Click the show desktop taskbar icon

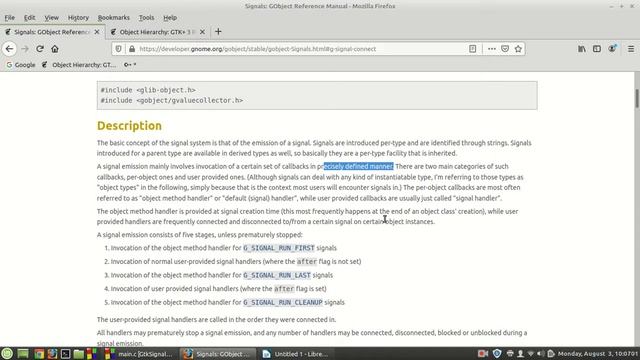tap(23, 353)
